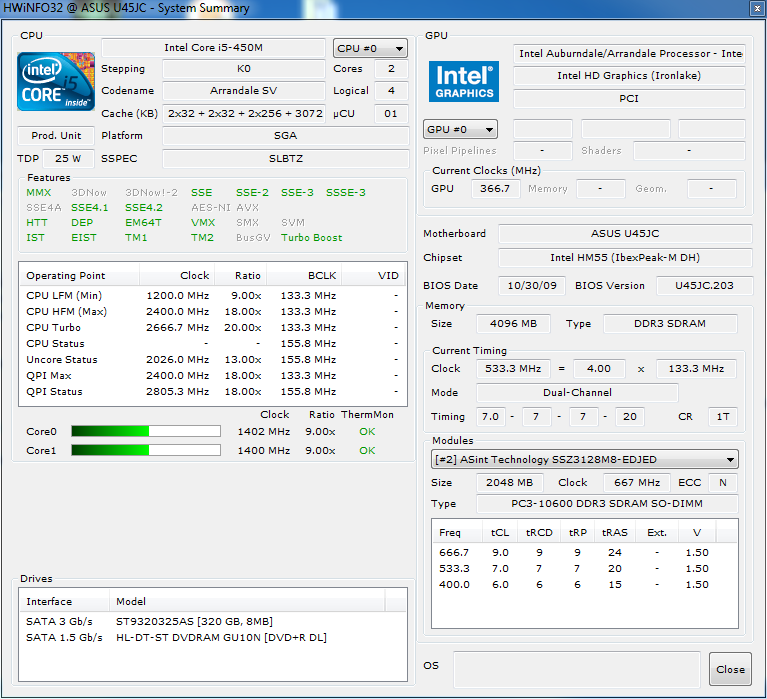Viewport: 767px width, 699px height.
Task: Click the GPU clock value 366.7
Action: pos(495,189)
